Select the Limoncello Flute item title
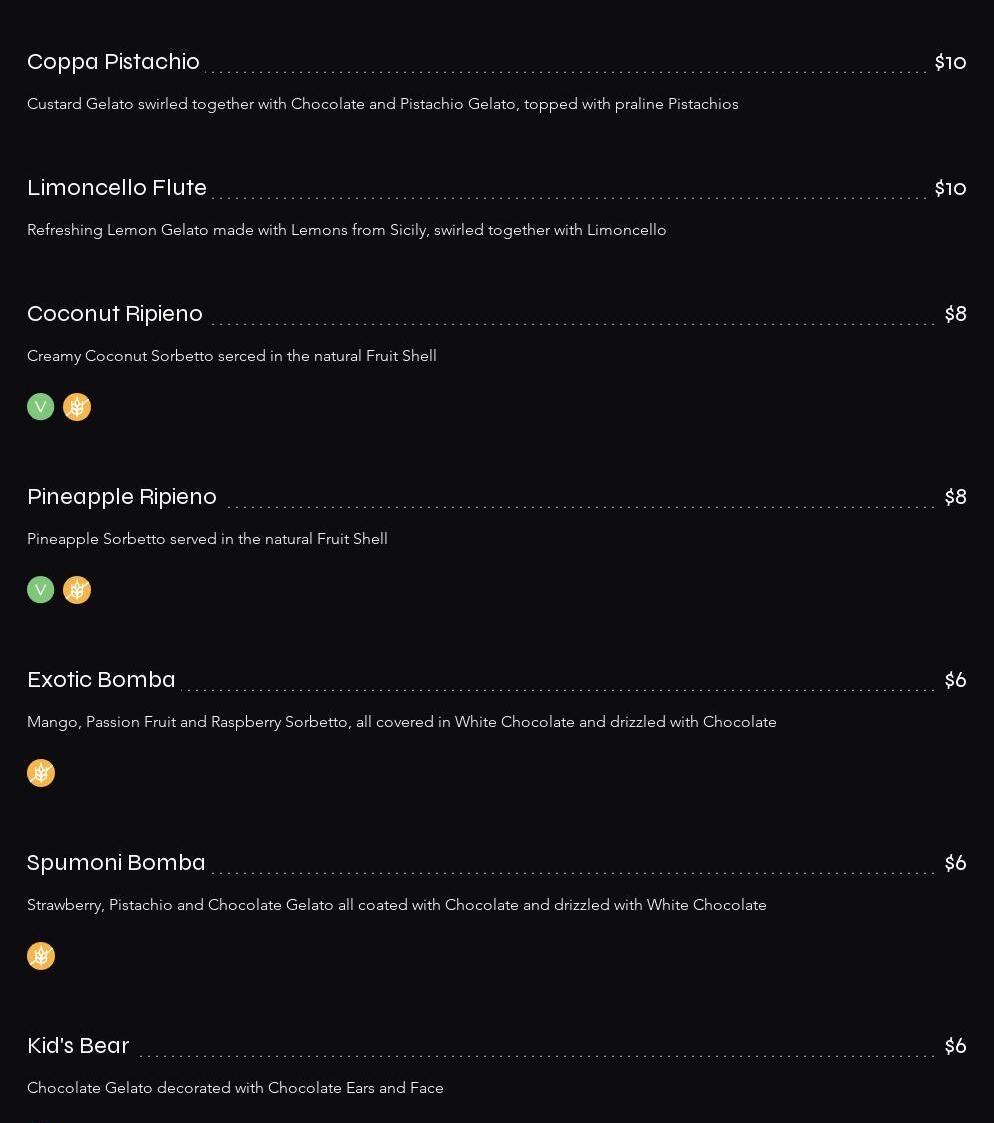 pyautogui.click(x=117, y=188)
